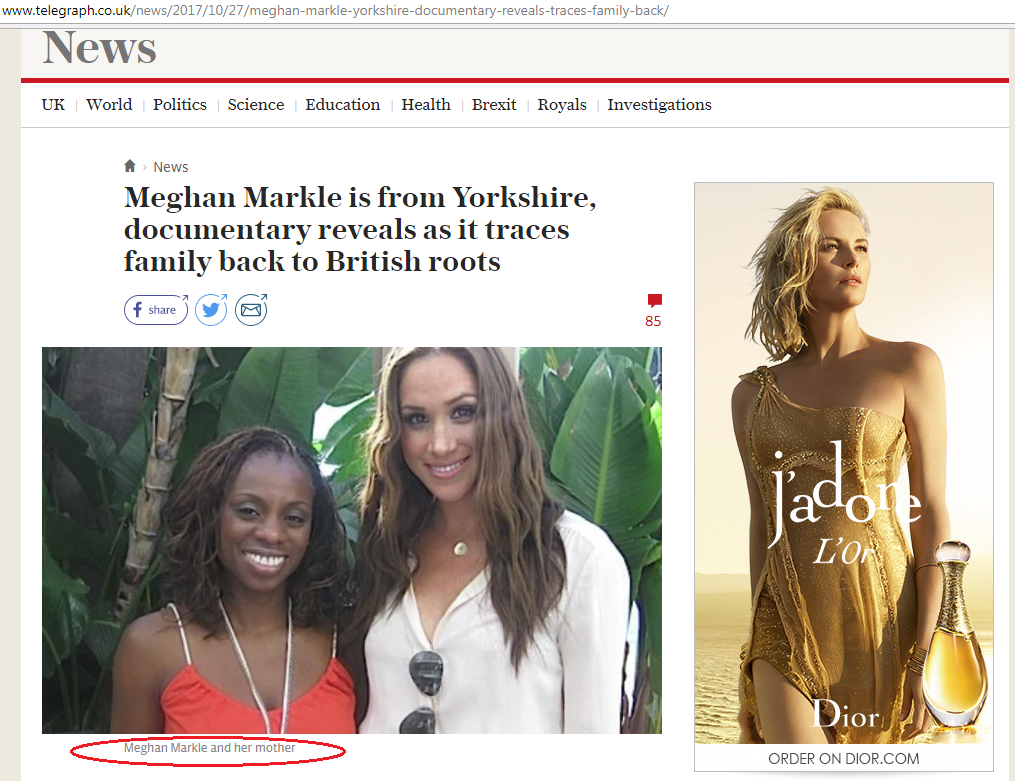Open the UK news section
This screenshot has height=781, width=1015.
click(x=53, y=105)
